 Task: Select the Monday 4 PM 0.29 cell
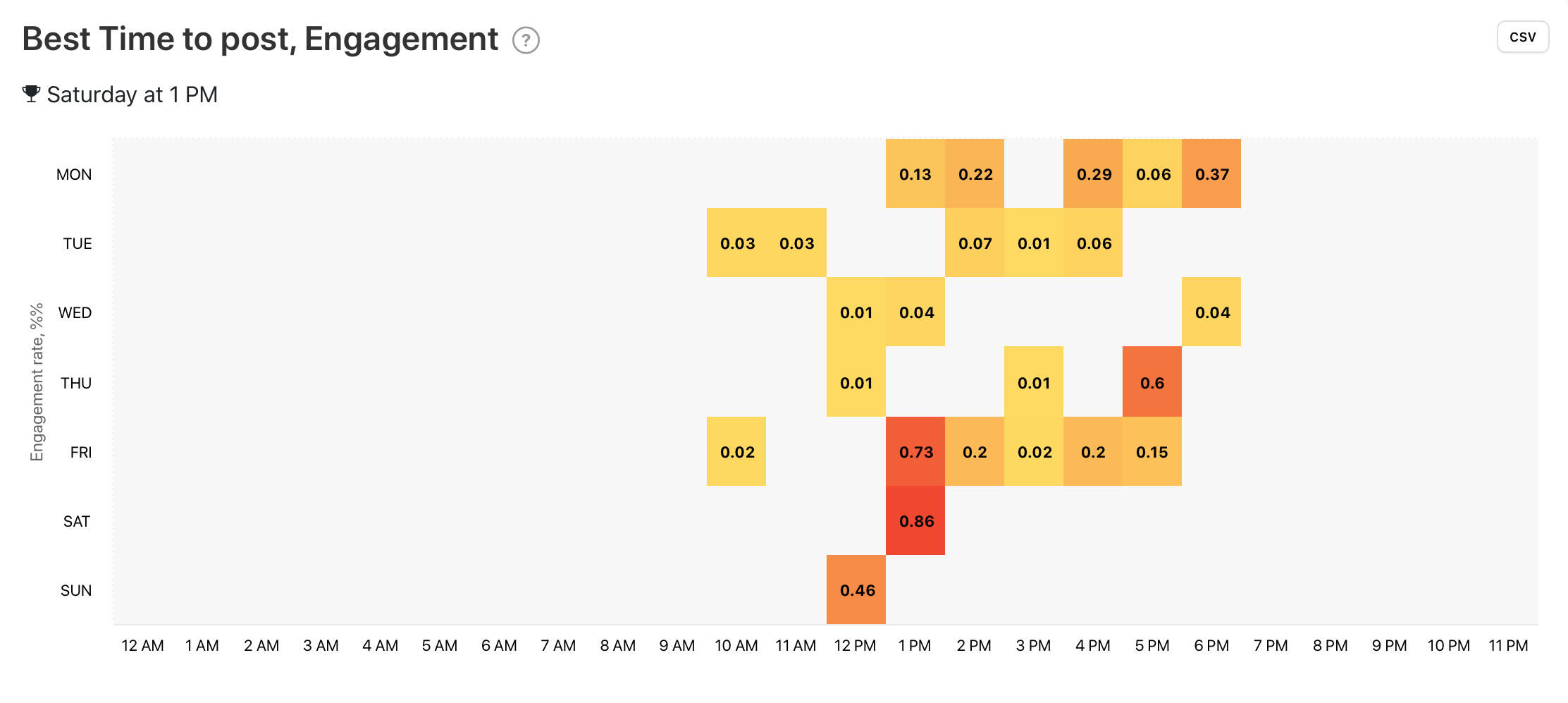coord(1093,174)
